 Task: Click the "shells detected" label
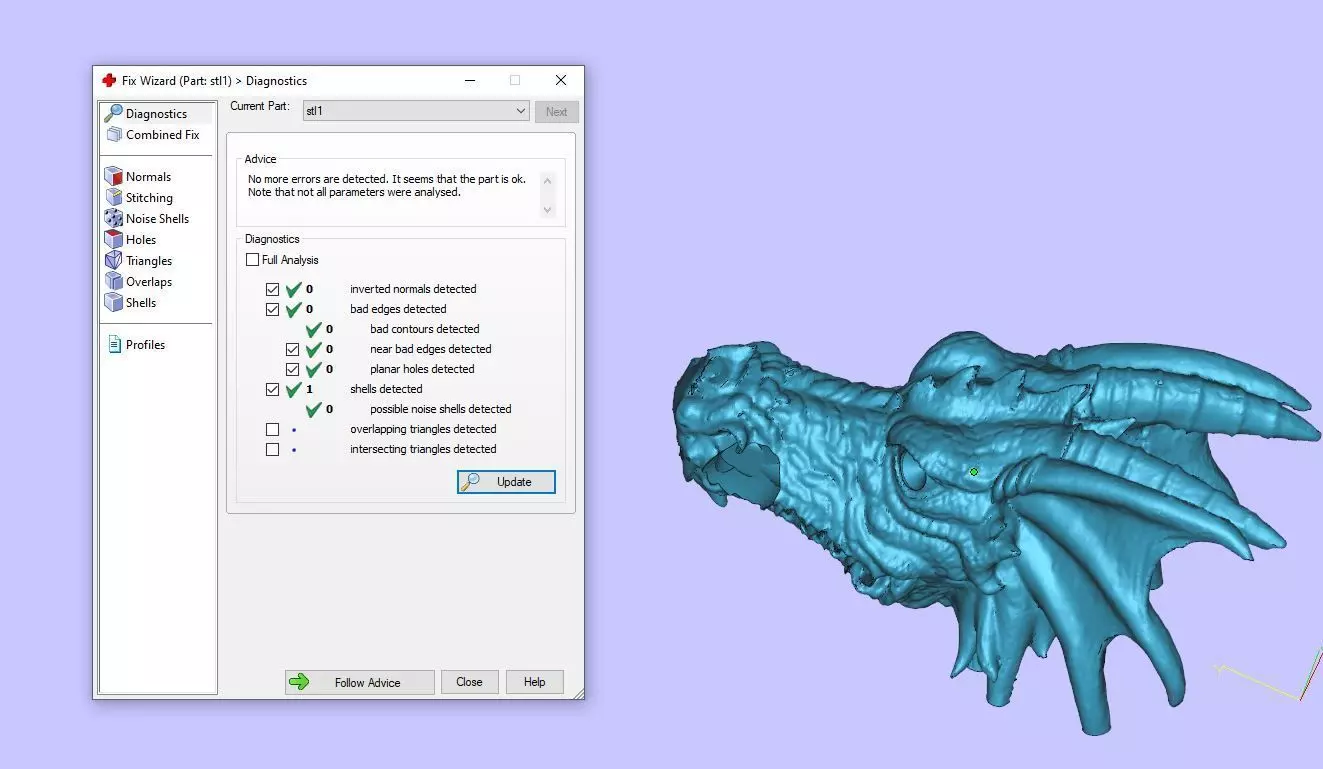[x=386, y=389]
